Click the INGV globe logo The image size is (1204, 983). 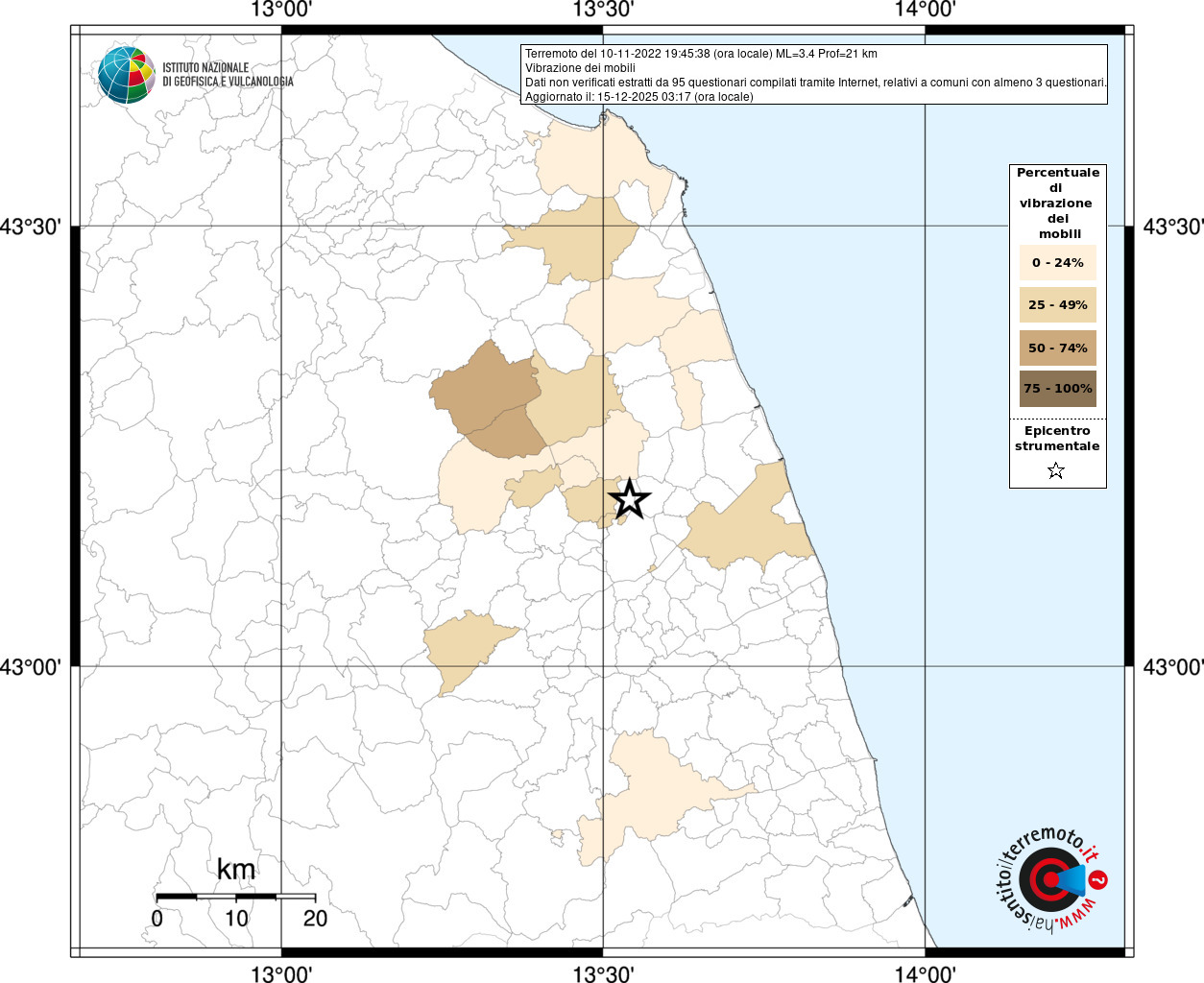(126, 75)
